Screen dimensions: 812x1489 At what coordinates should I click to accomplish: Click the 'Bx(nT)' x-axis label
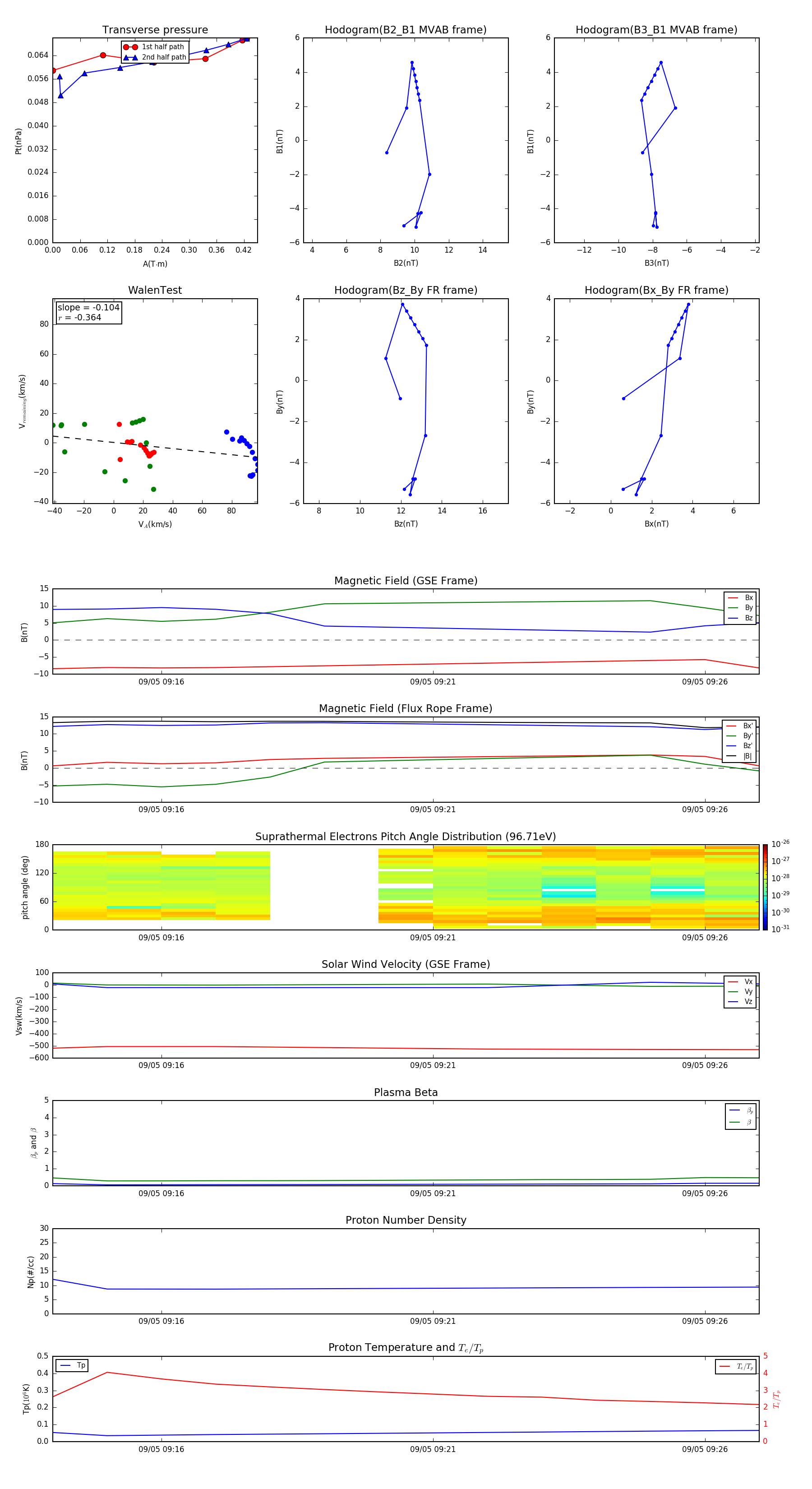(x=656, y=524)
